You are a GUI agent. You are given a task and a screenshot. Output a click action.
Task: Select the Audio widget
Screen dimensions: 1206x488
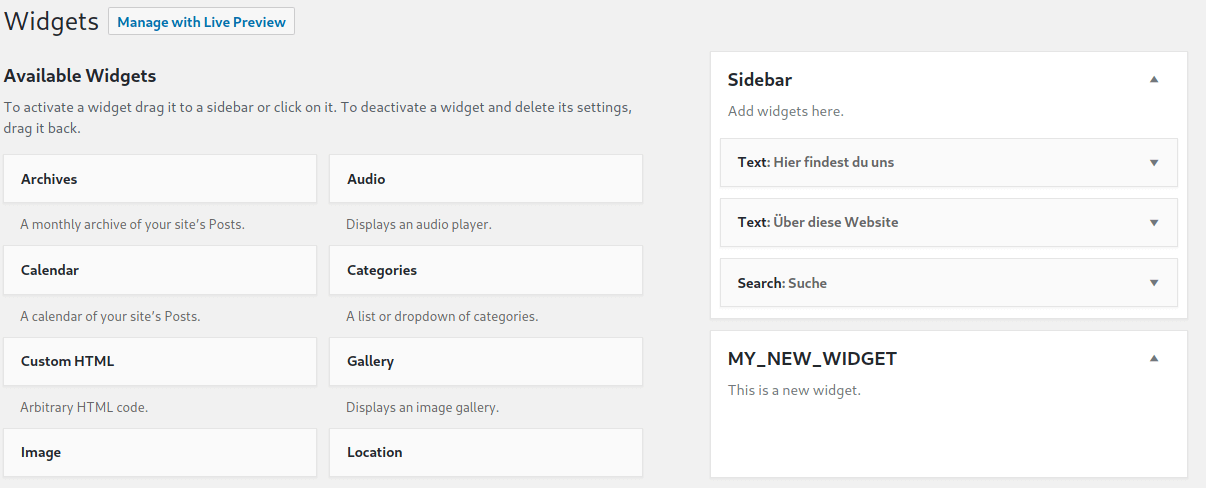[x=486, y=179]
